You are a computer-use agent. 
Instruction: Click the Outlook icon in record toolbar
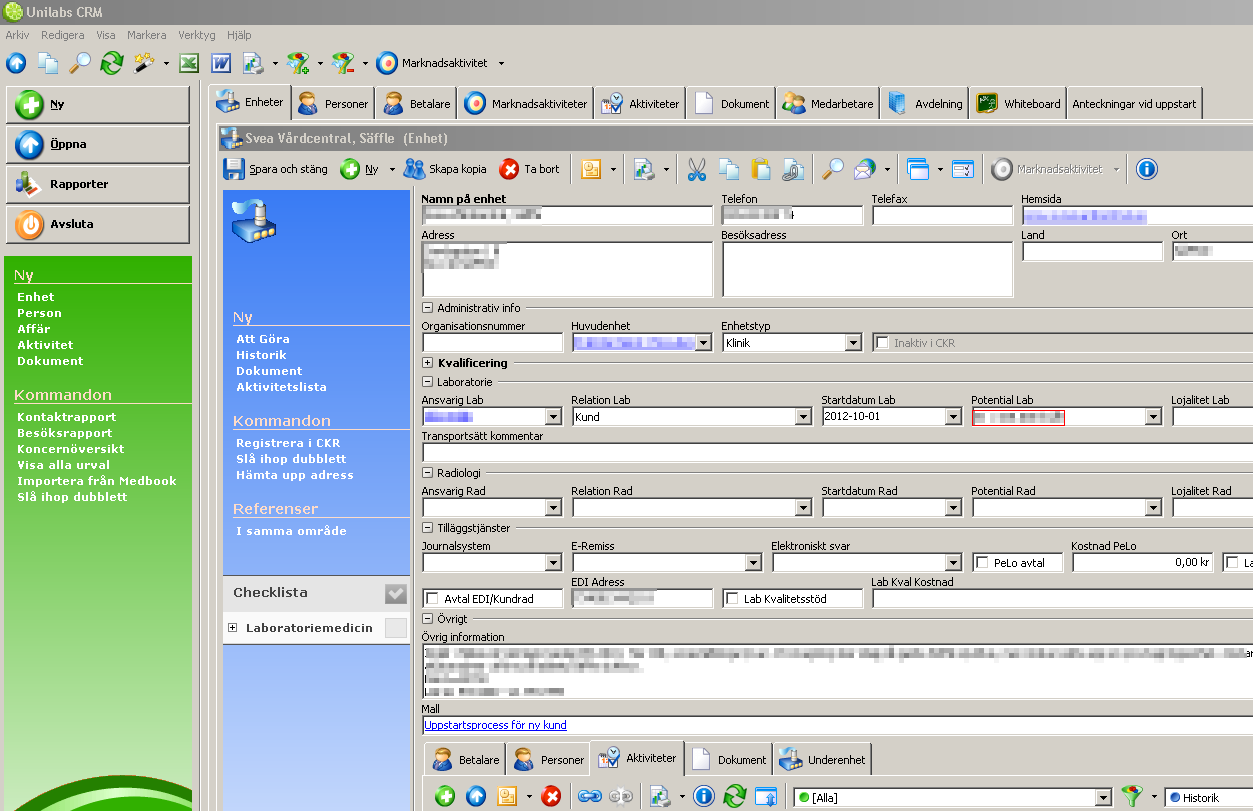coord(591,169)
